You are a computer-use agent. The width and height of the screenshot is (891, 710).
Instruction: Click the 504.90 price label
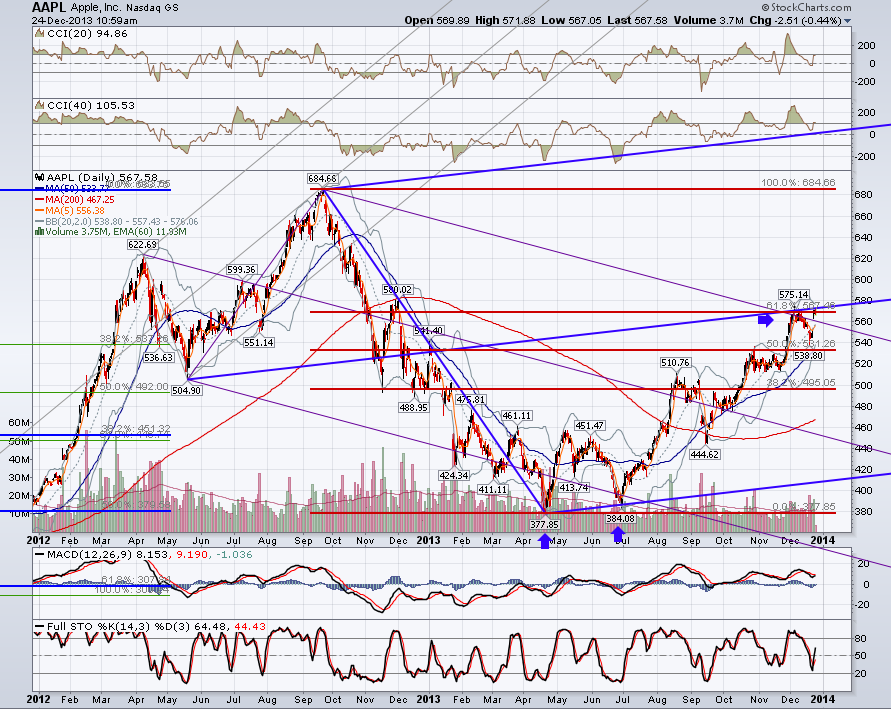[x=186, y=391]
